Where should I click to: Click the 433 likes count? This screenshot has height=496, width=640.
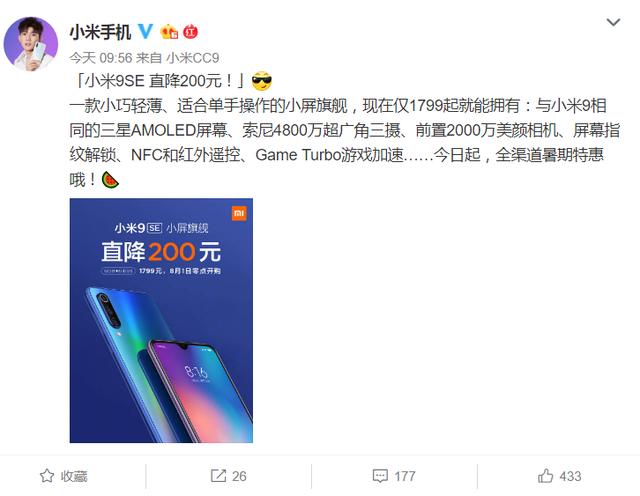570,476
